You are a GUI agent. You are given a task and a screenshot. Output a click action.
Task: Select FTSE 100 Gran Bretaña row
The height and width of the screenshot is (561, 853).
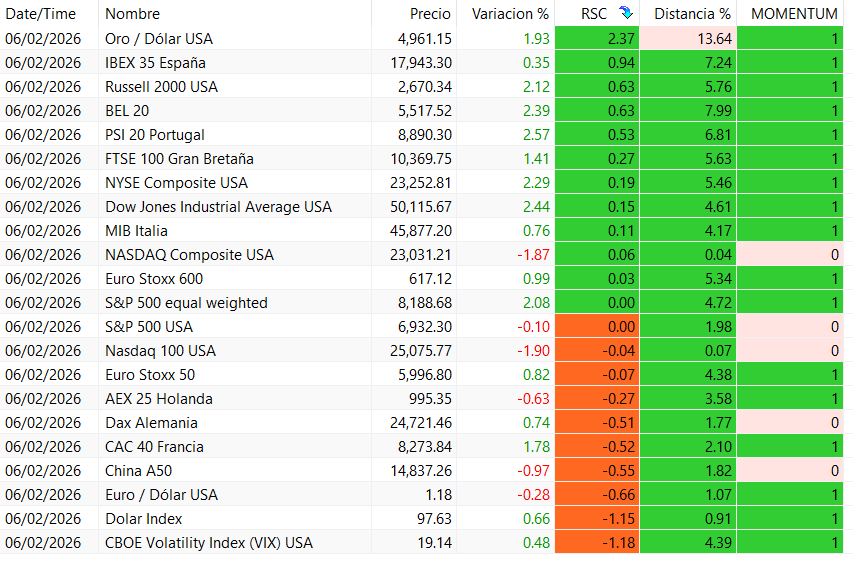tap(179, 158)
